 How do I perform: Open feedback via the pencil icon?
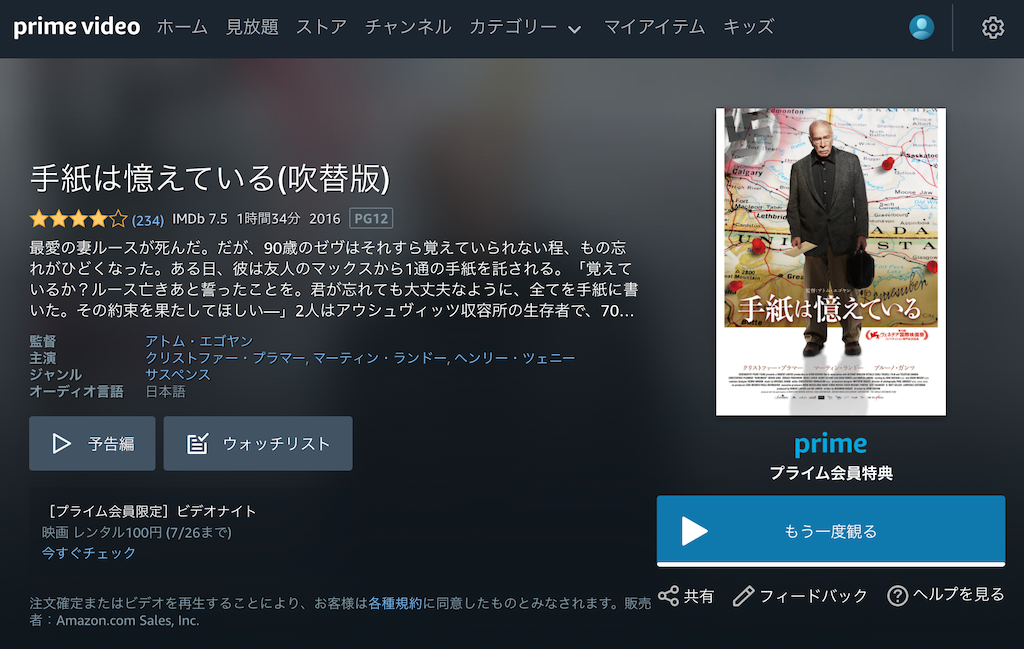pyautogui.click(x=743, y=595)
